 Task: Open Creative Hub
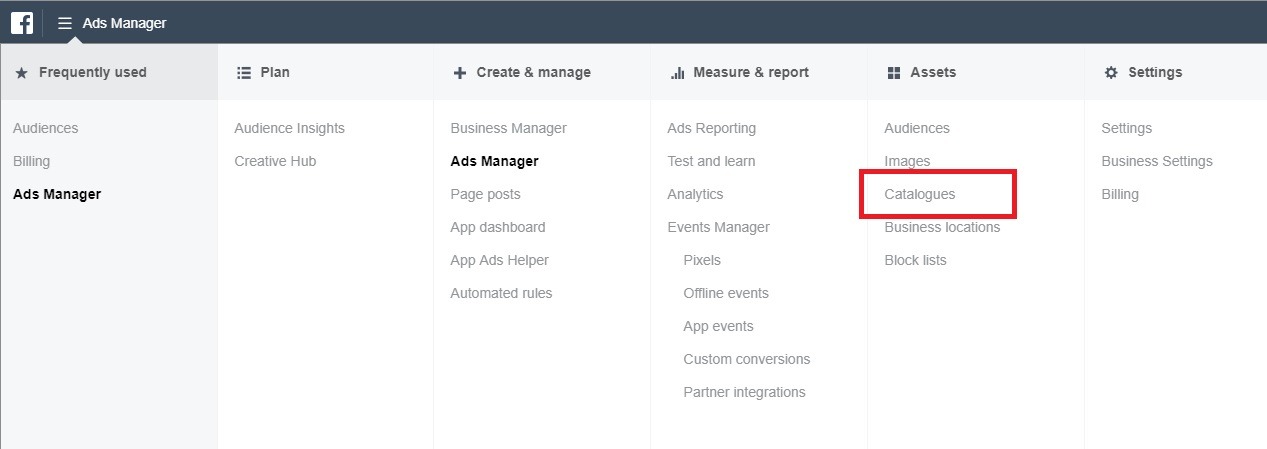point(276,161)
